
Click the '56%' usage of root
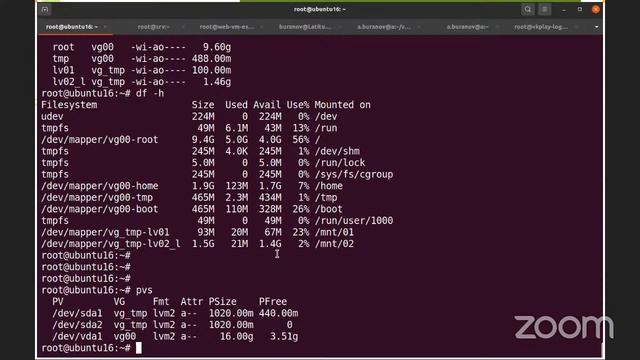click(300, 140)
